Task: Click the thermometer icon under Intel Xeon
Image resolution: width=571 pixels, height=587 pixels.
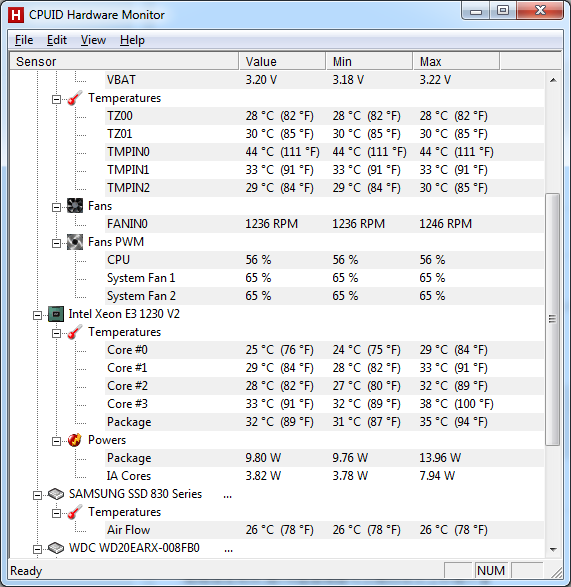Action: tap(75, 332)
